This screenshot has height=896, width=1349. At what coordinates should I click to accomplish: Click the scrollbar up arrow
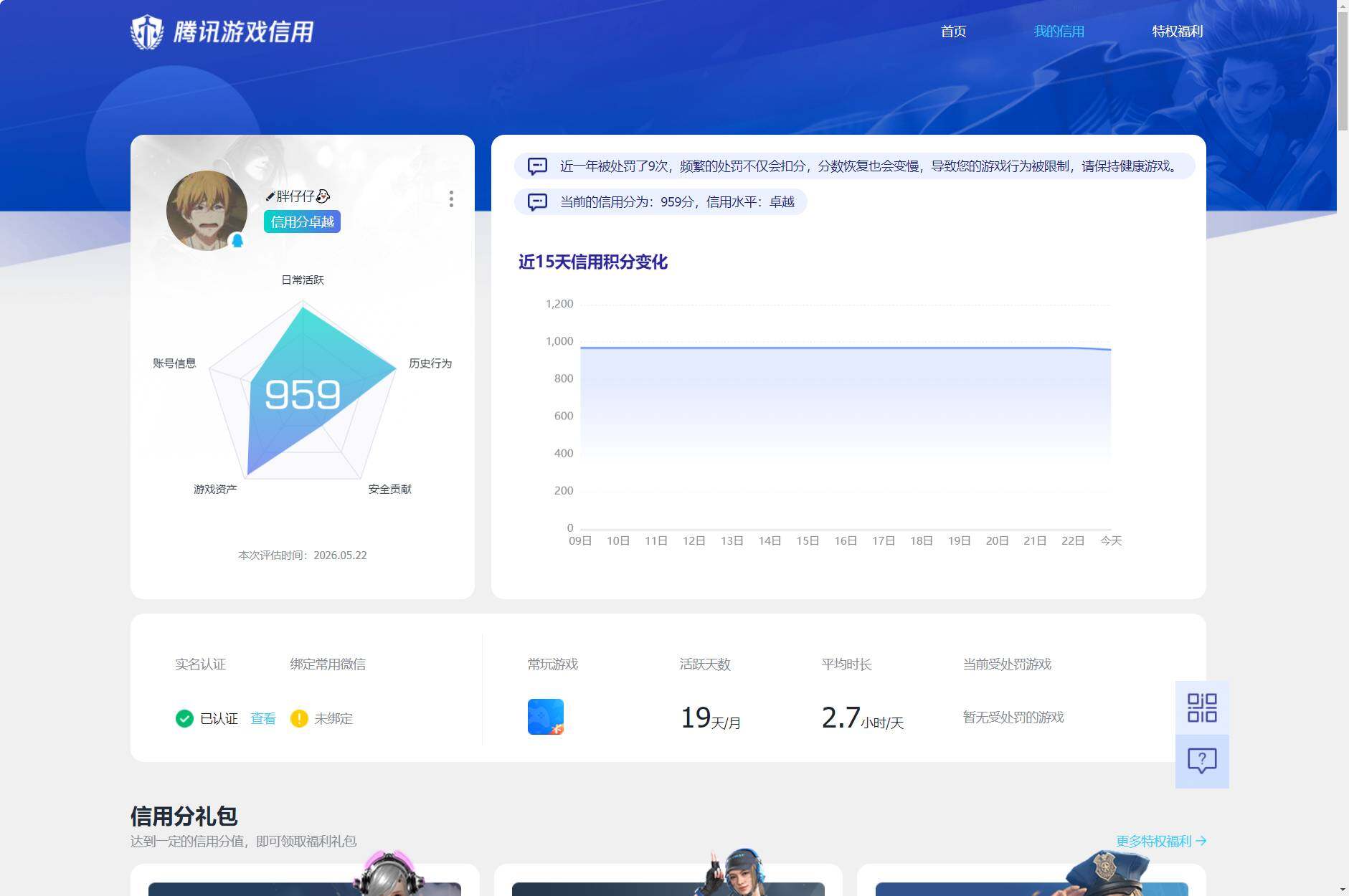tap(1343, 5)
